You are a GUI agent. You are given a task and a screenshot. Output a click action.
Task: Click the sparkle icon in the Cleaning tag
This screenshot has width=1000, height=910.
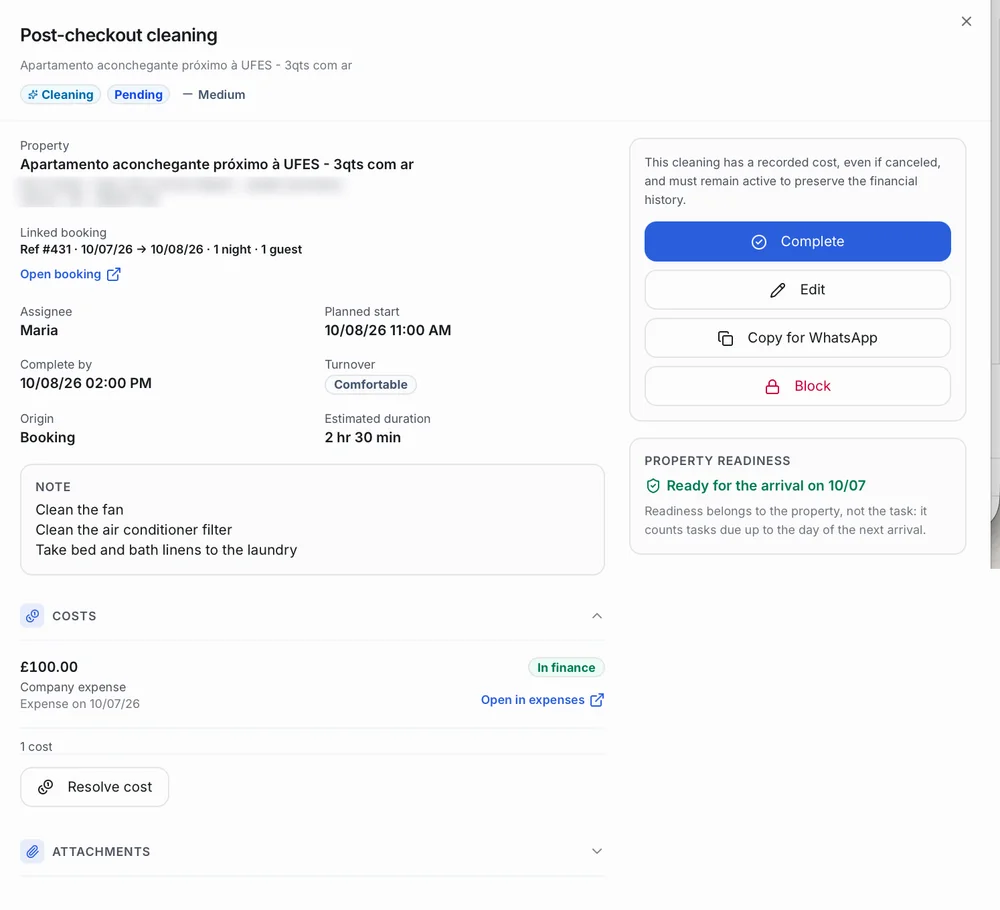(33, 94)
